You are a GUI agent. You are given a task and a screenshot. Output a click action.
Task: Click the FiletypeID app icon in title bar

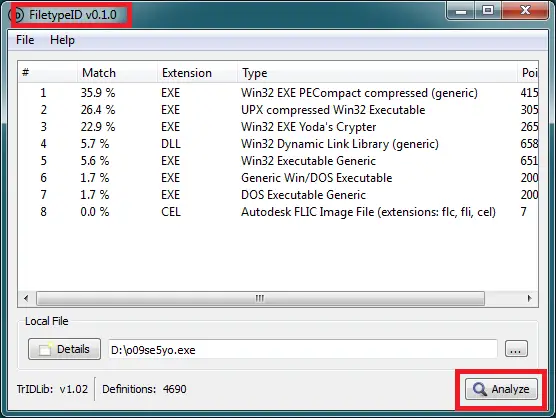(17, 15)
